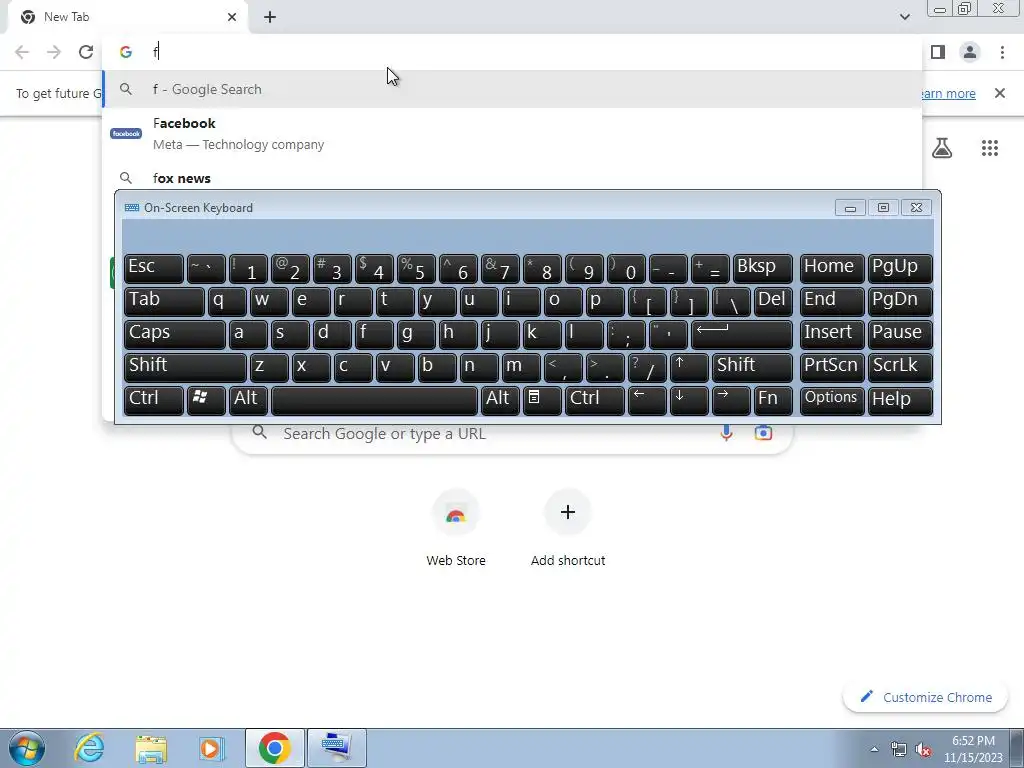Open Windows Explorer folder from the taskbar
The image size is (1024, 768).
[x=151, y=748]
